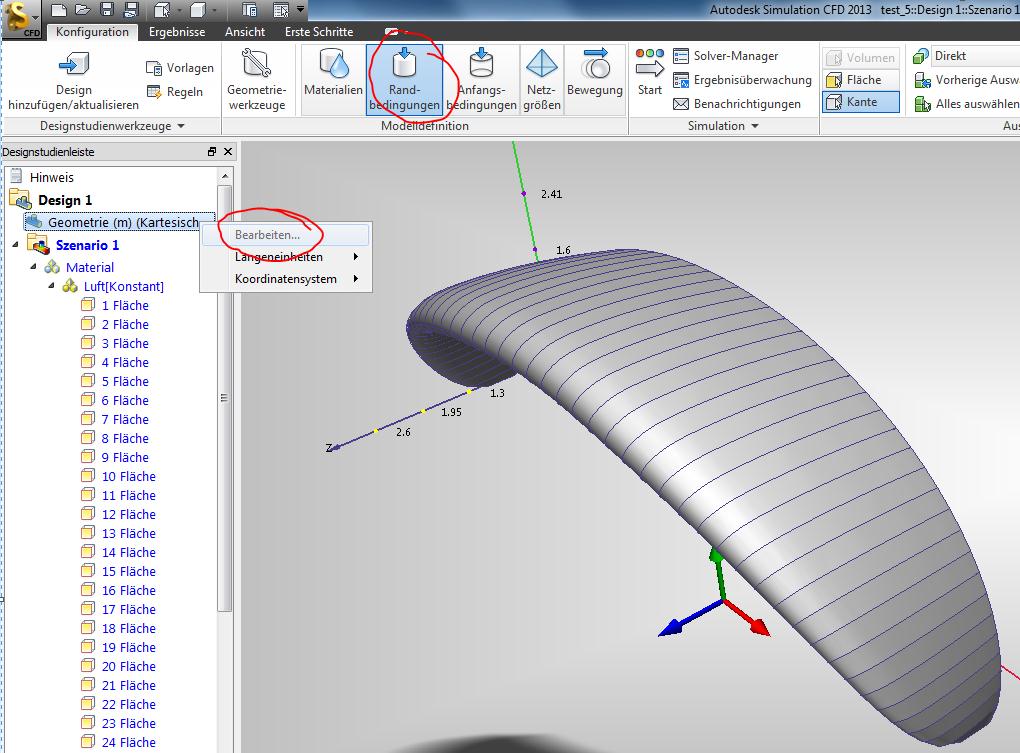This screenshot has height=753, width=1020.
Task: Toggle Volumen selection type
Action: coord(861,58)
